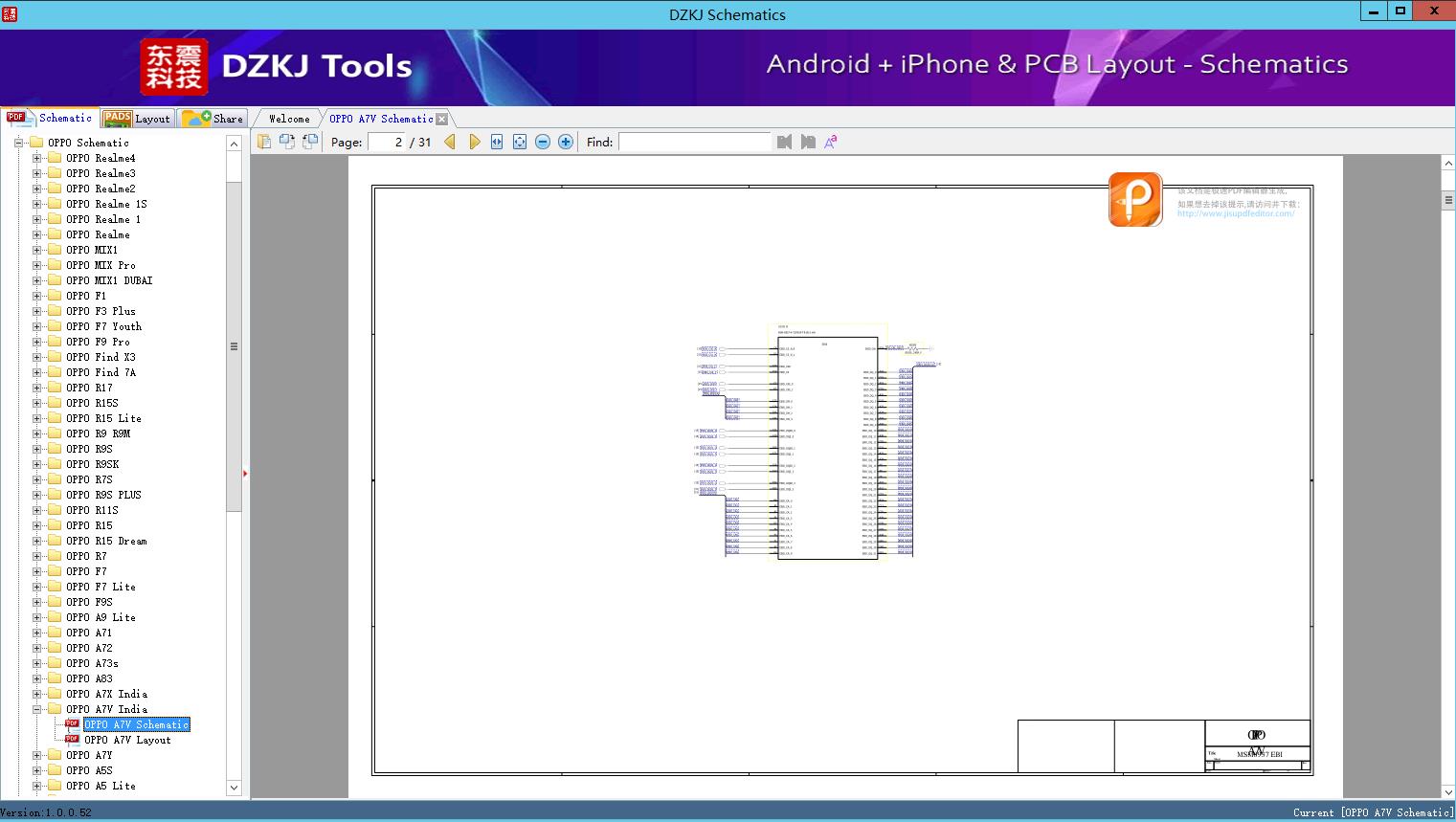The width and height of the screenshot is (1456, 822).
Task: Click the tree panel scrollbar thumb
Action: click(234, 345)
